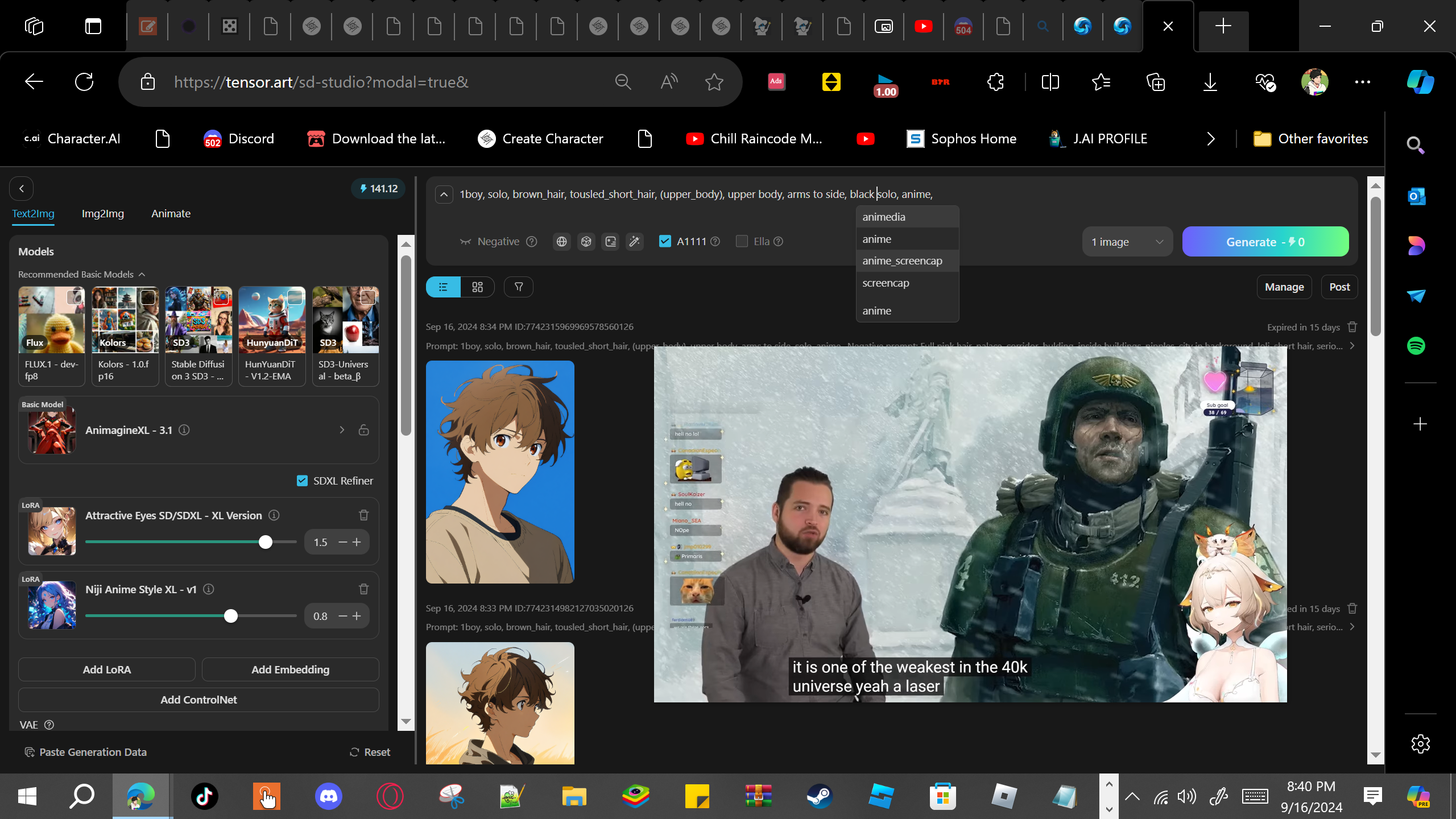Tick the checkbox on SD3-Universal model card
1456x819 pixels.
click(368, 297)
